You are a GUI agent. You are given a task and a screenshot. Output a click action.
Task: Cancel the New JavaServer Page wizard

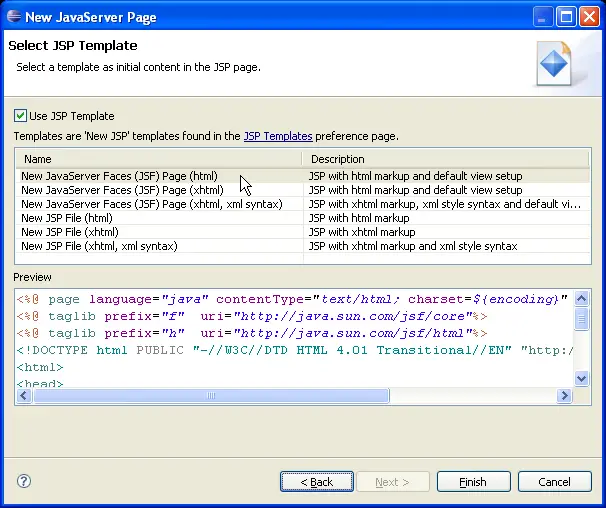click(x=554, y=482)
